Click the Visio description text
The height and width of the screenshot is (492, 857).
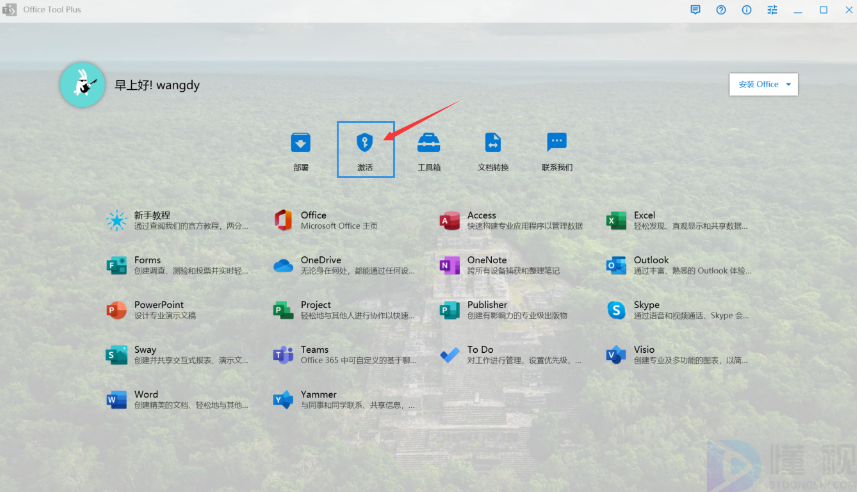coord(690,360)
